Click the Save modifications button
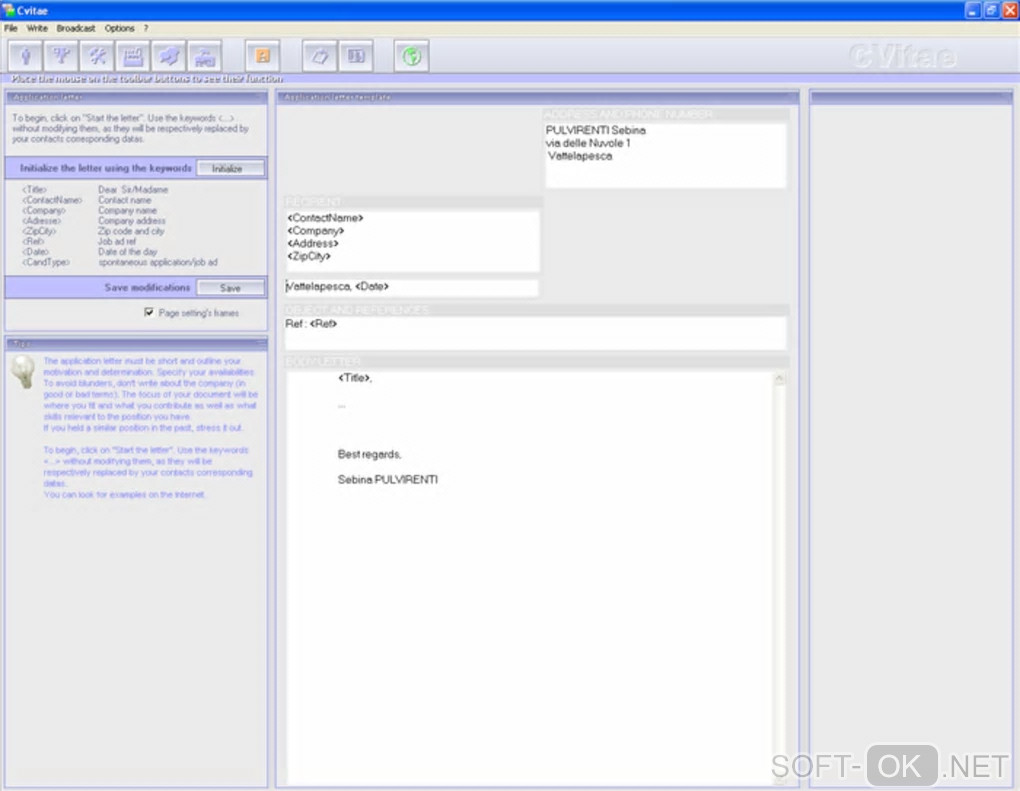Screen dimensions: 1020x791 230,288
